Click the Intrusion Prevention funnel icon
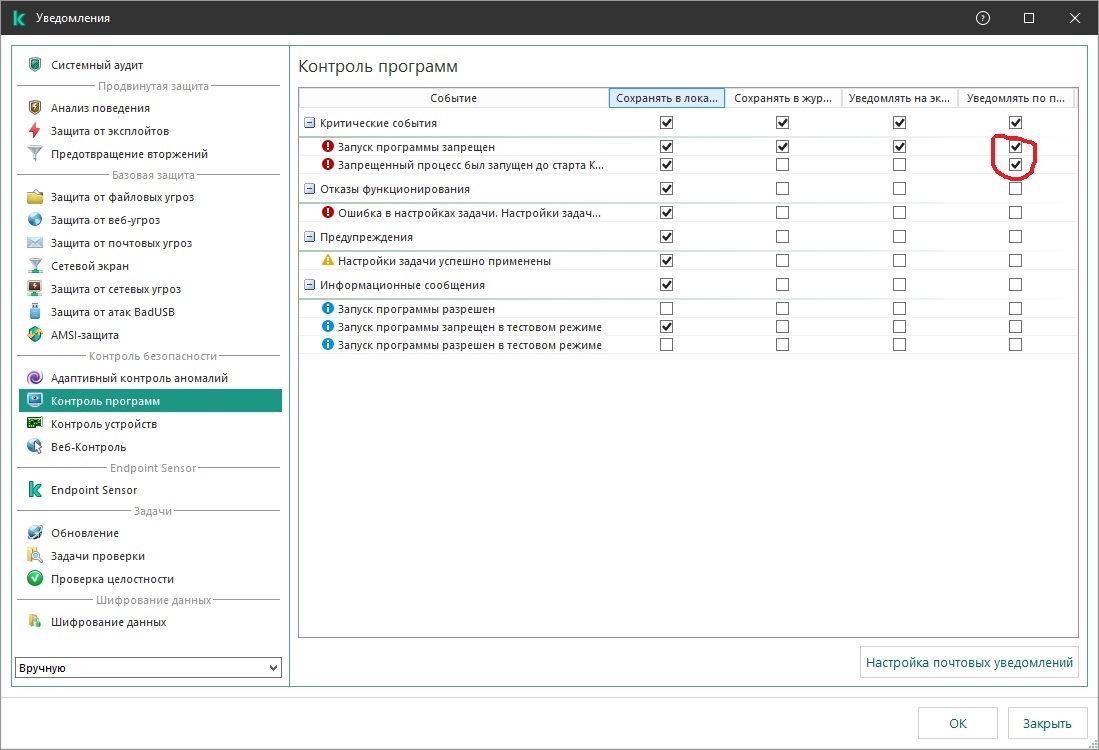The image size is (1099, 750). [x=36, y=154]
